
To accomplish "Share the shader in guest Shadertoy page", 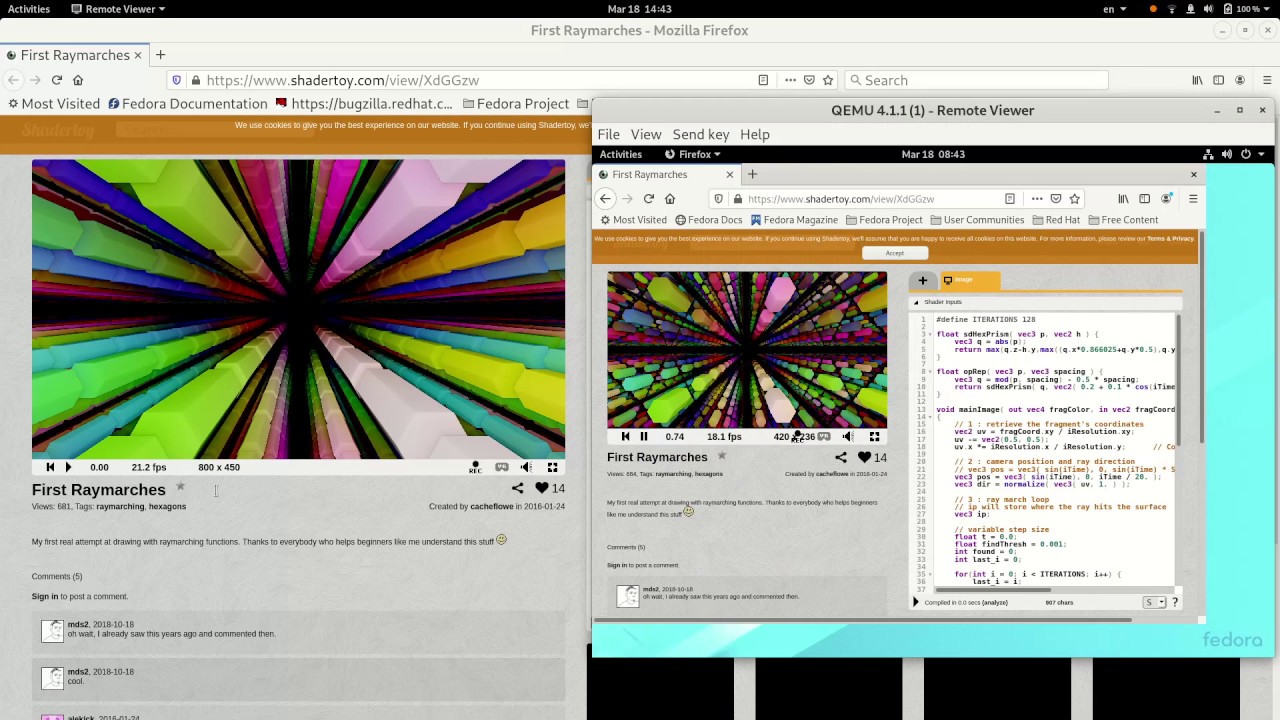I will click(x=841, y=457).
